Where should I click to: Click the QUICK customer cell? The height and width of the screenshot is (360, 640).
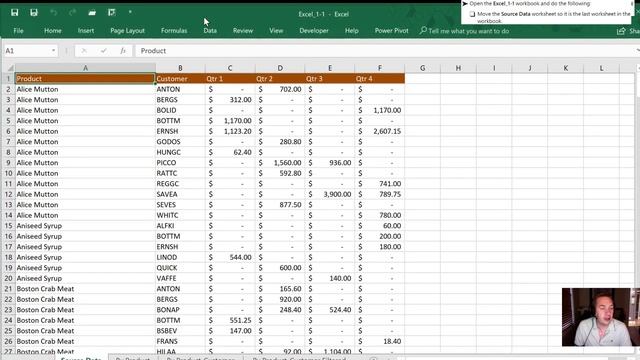click(x=180, y=268)
